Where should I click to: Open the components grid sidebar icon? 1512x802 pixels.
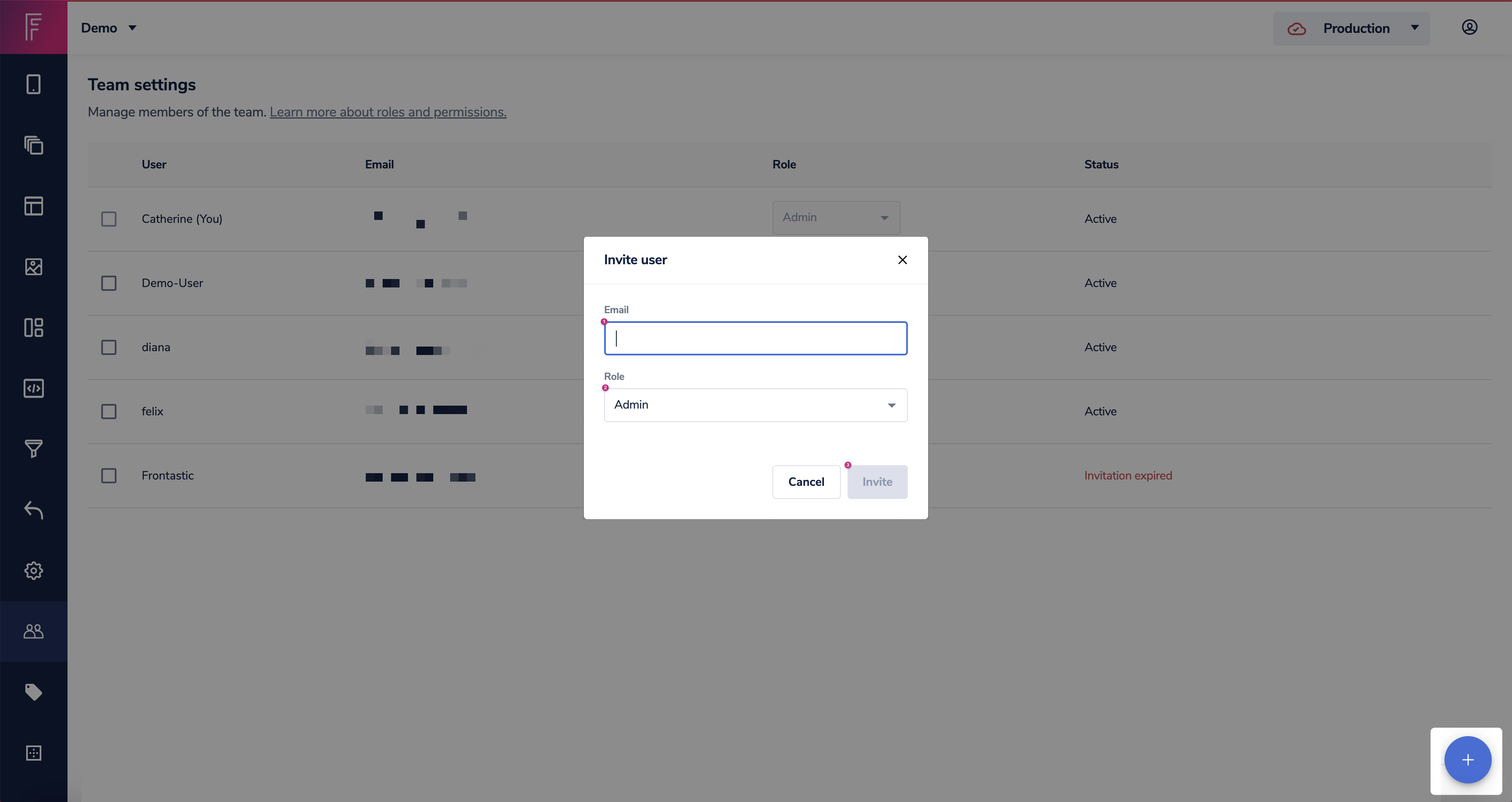pos(33,327)
